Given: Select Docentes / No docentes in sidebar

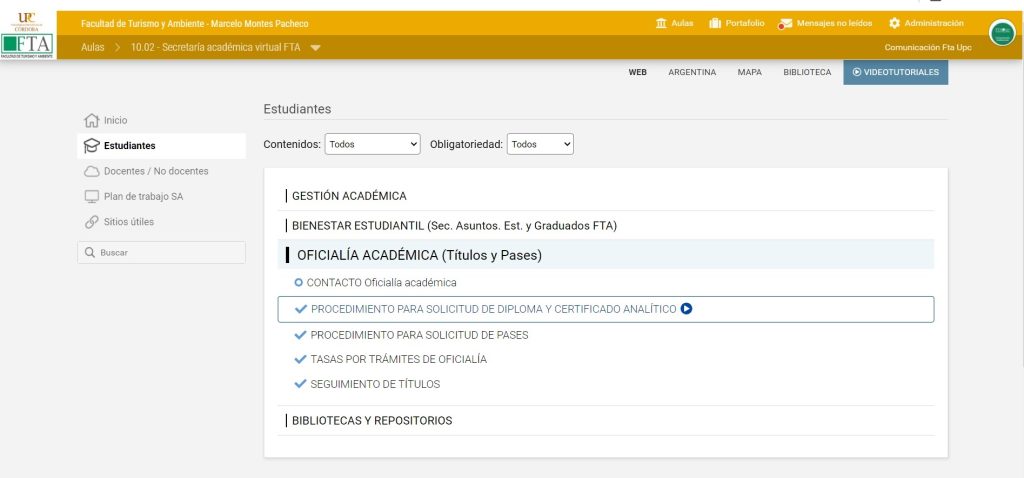Looking at the screenshot, I should tap(156, 171).
